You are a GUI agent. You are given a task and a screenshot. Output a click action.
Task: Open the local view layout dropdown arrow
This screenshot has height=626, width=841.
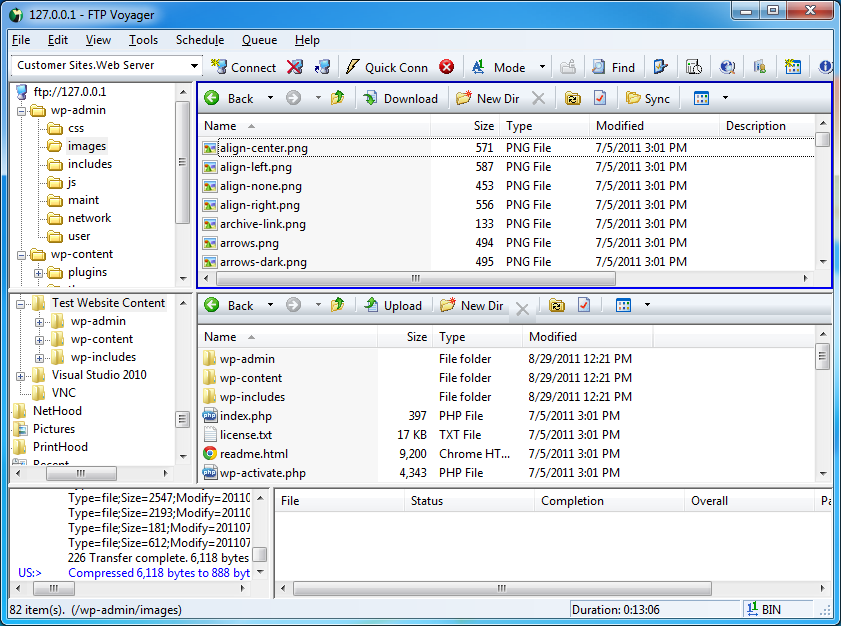[647, 305]
